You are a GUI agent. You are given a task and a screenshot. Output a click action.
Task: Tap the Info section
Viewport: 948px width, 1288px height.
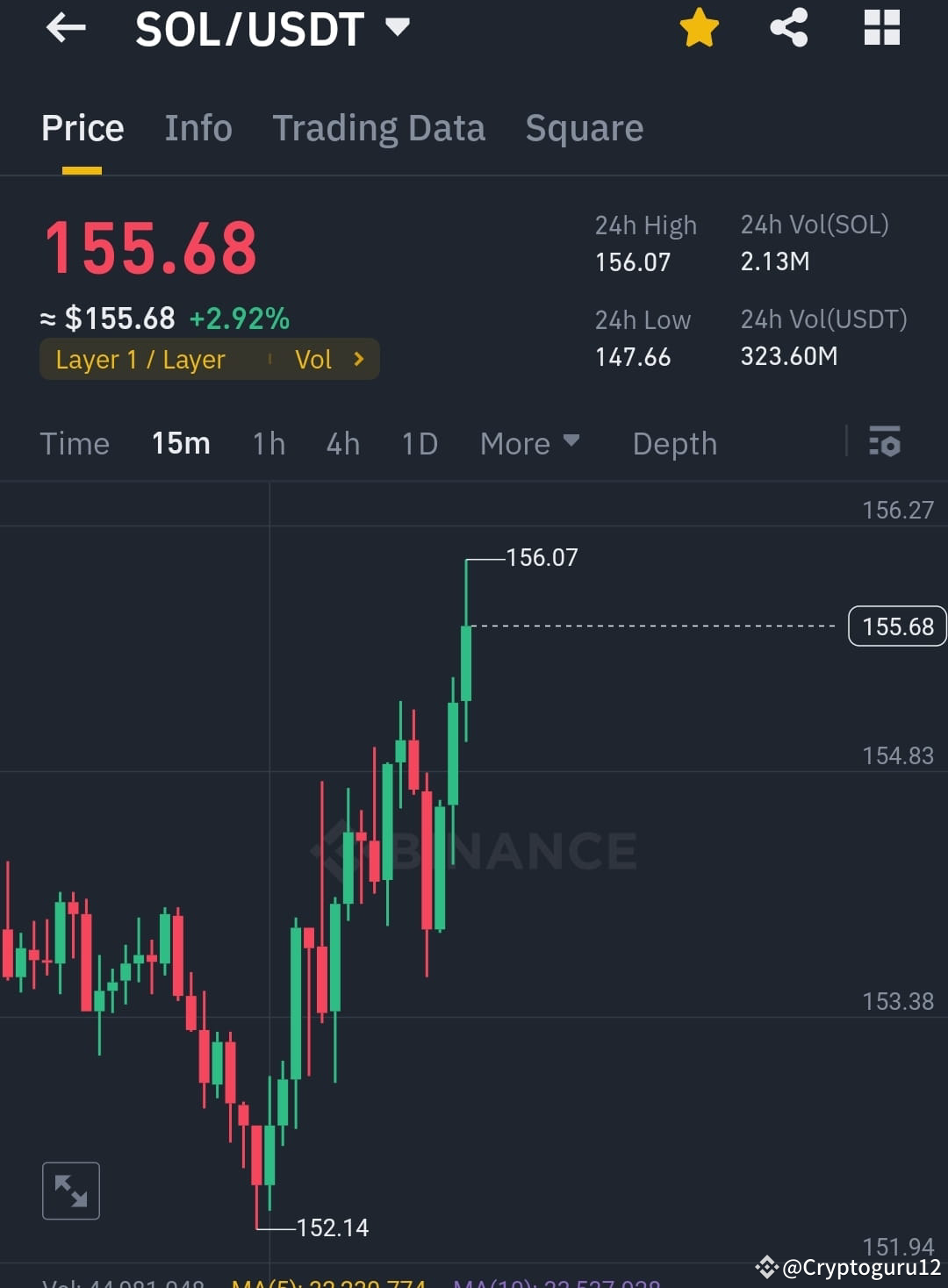(197, 128)
